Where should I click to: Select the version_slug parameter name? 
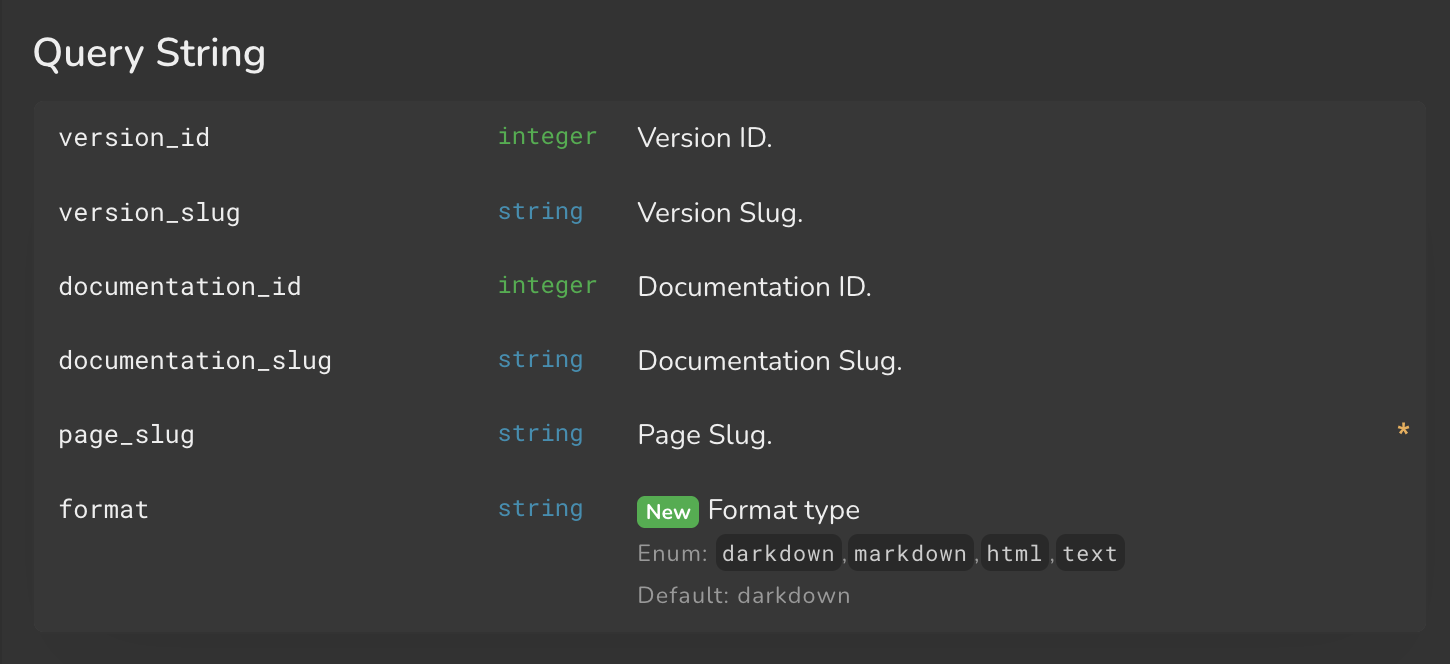149,212
